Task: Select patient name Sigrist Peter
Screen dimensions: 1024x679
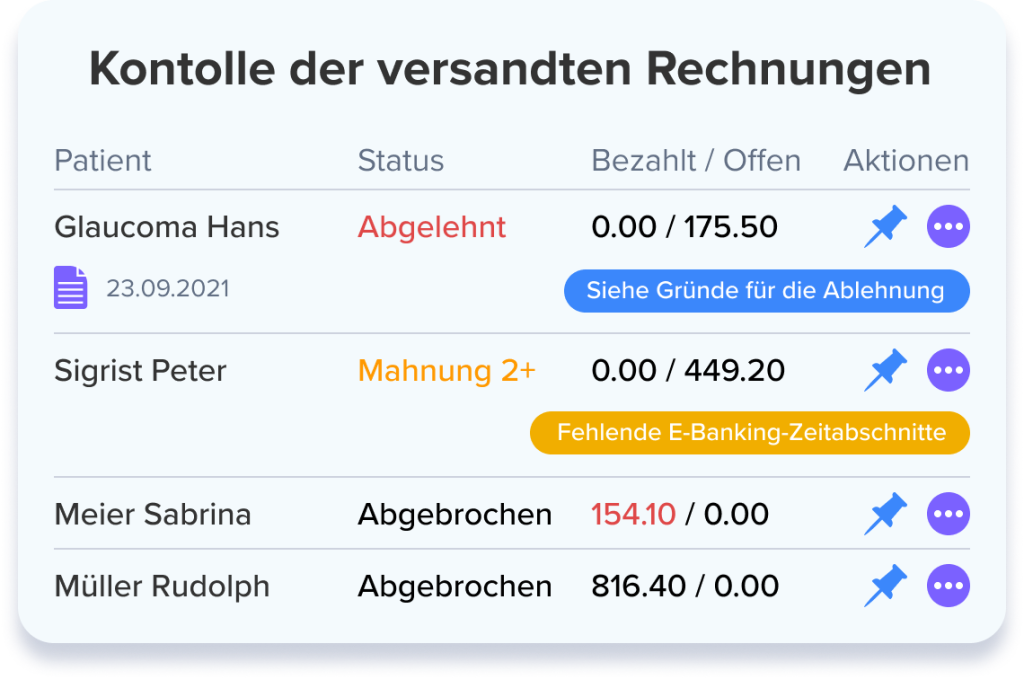Action: click(140, 371)
